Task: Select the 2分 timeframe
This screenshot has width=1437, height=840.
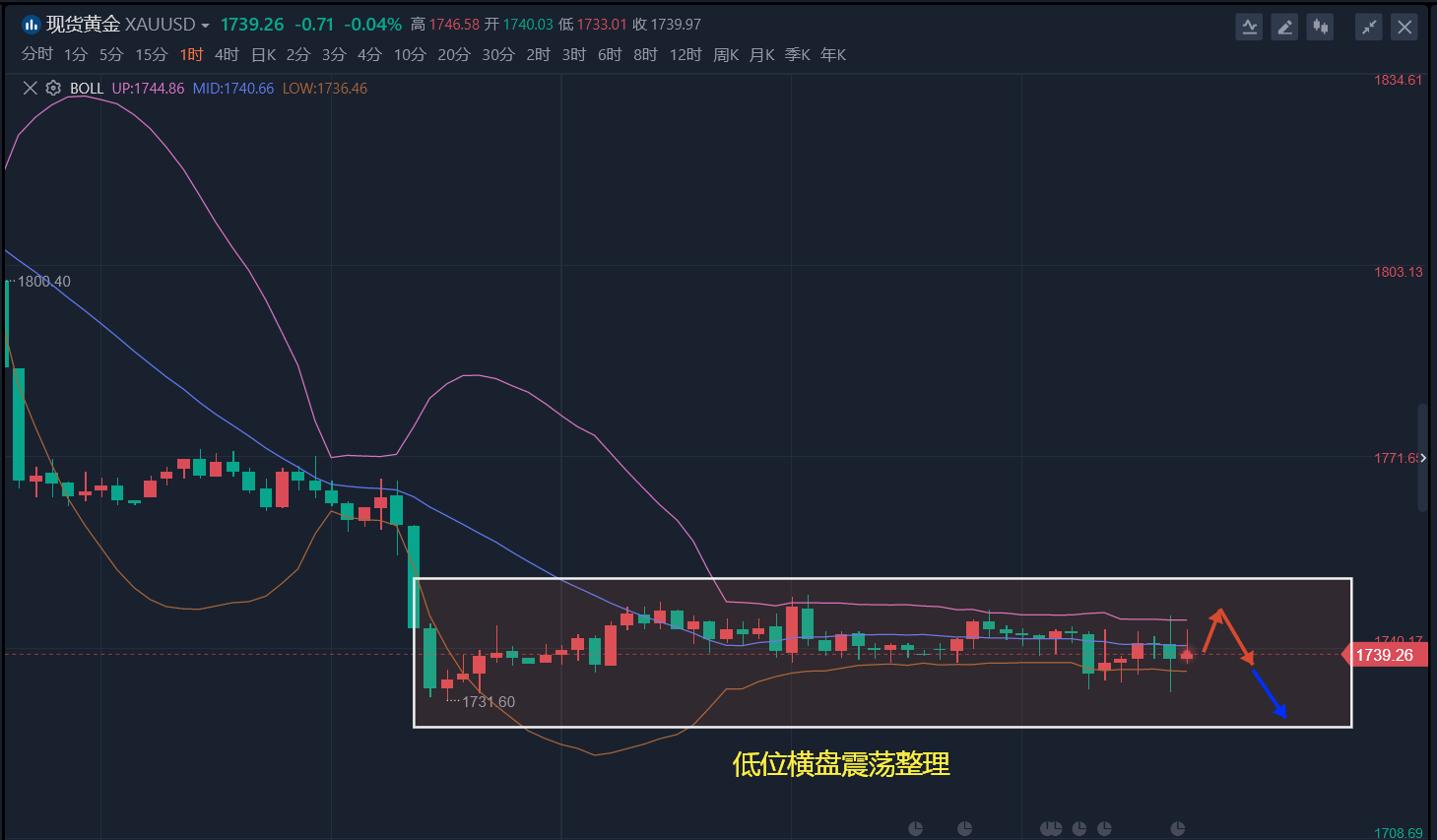Action: 298,54
